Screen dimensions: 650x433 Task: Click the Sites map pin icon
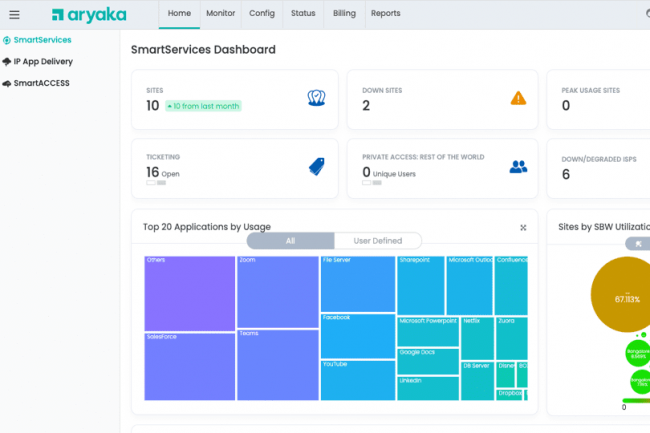pos(316,98)
